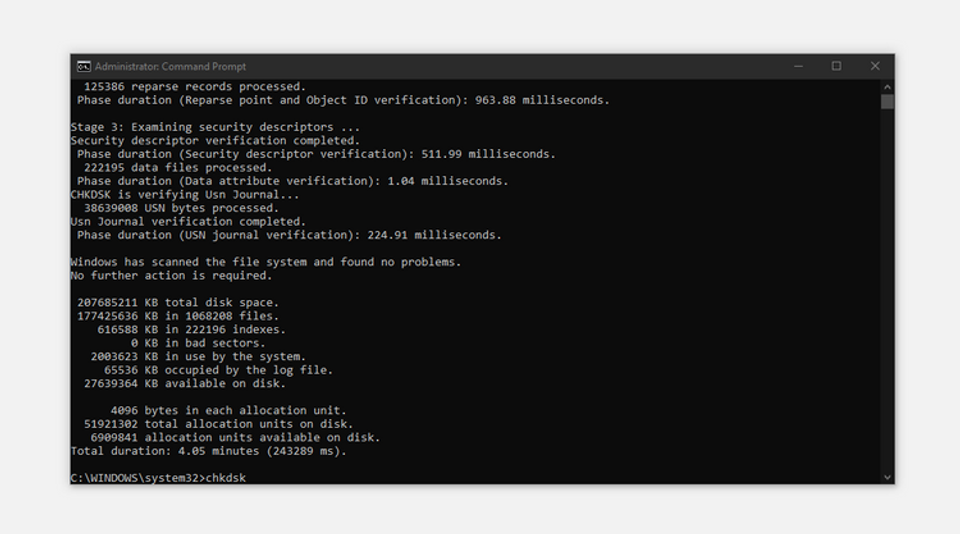Image resolution: width=960 pixels, height=534 pixels.
Task: Click the '0 KB in bad sectors' line
Action: [x=198, y=343]
